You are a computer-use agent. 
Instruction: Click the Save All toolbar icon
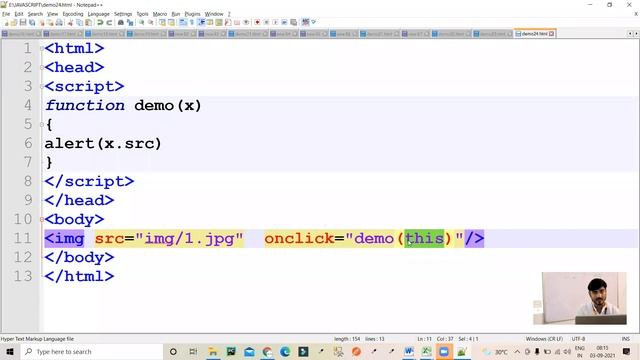click(x=32, y=22)
